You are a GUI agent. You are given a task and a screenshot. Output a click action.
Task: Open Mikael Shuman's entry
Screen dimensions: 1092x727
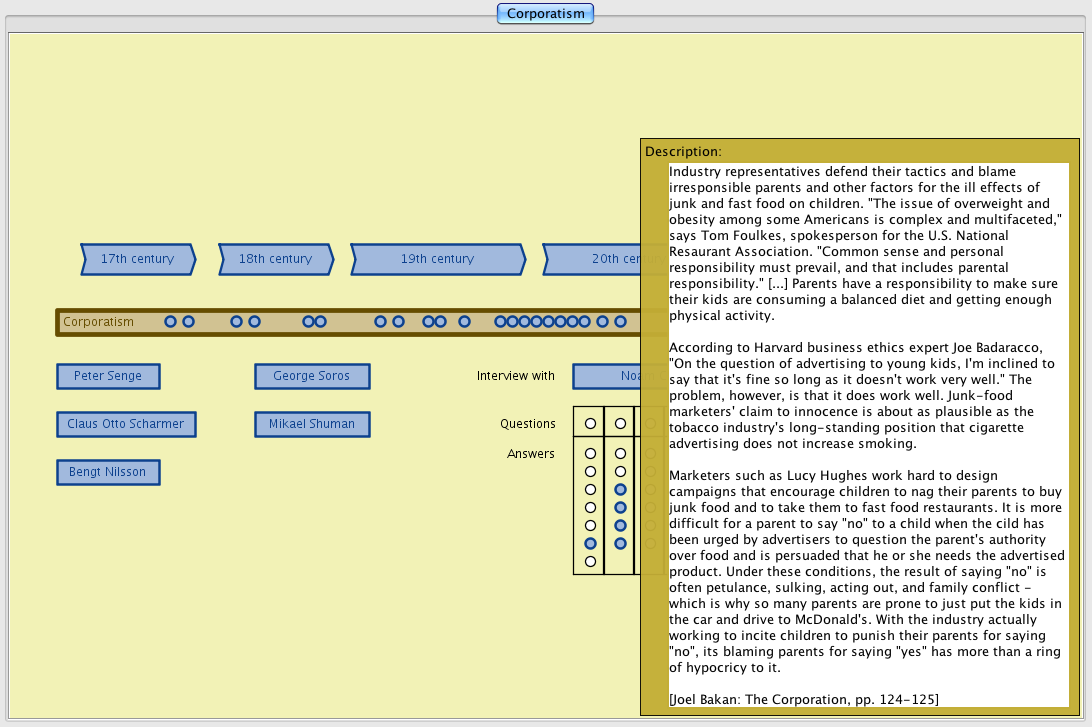coord(312,424)
